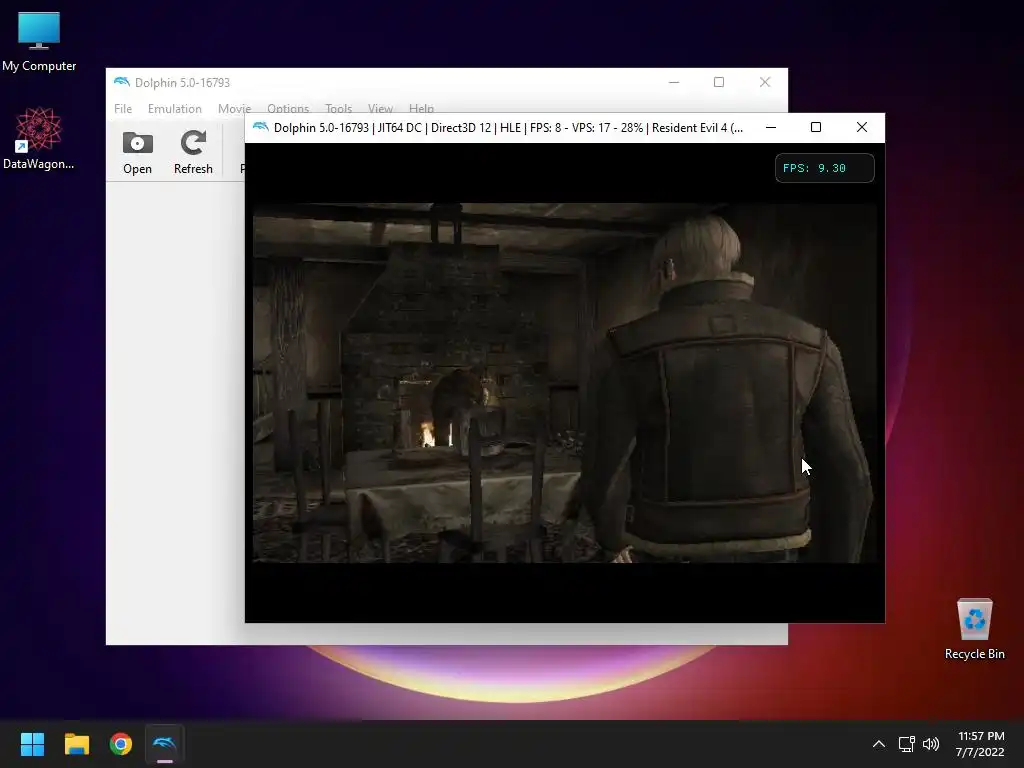Open the Options menu
1024x768 pixels.
(288, 108)
